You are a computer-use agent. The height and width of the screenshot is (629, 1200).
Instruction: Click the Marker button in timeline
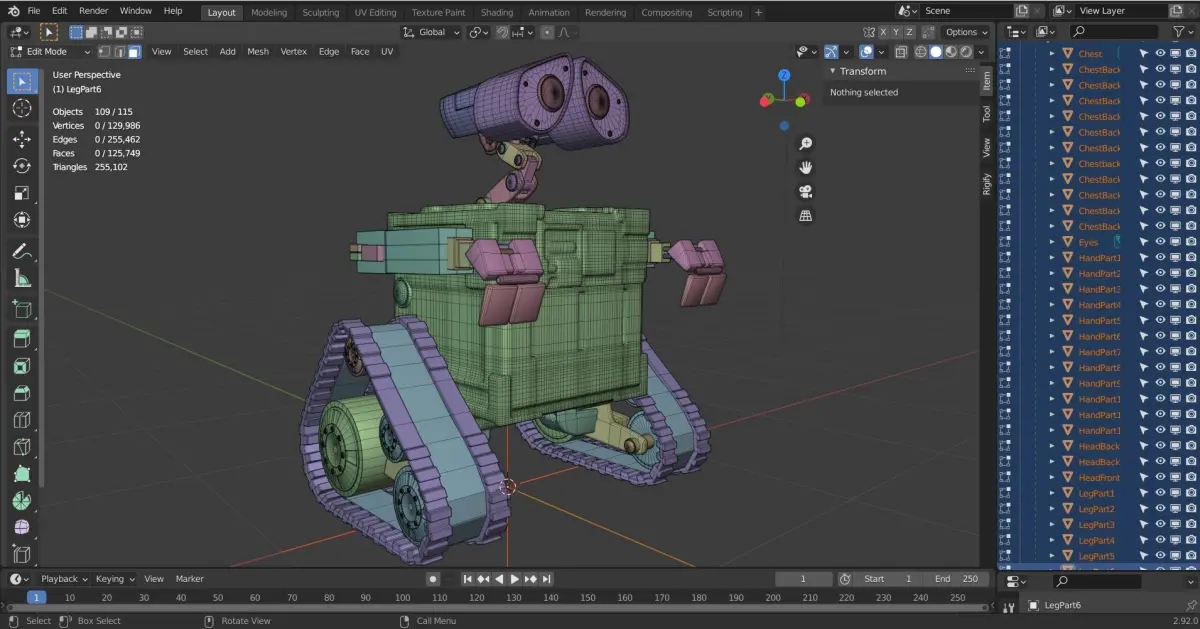190,578
